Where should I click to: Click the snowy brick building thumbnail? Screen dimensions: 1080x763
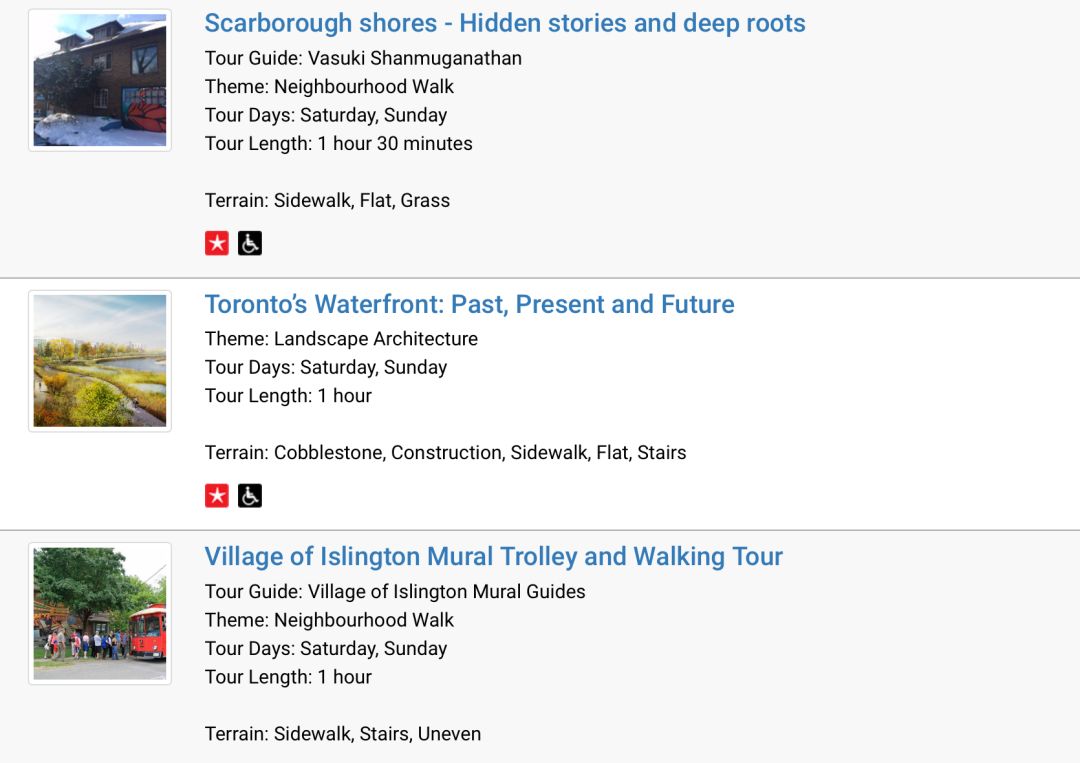pyautogui.click(x=100, y=80)
